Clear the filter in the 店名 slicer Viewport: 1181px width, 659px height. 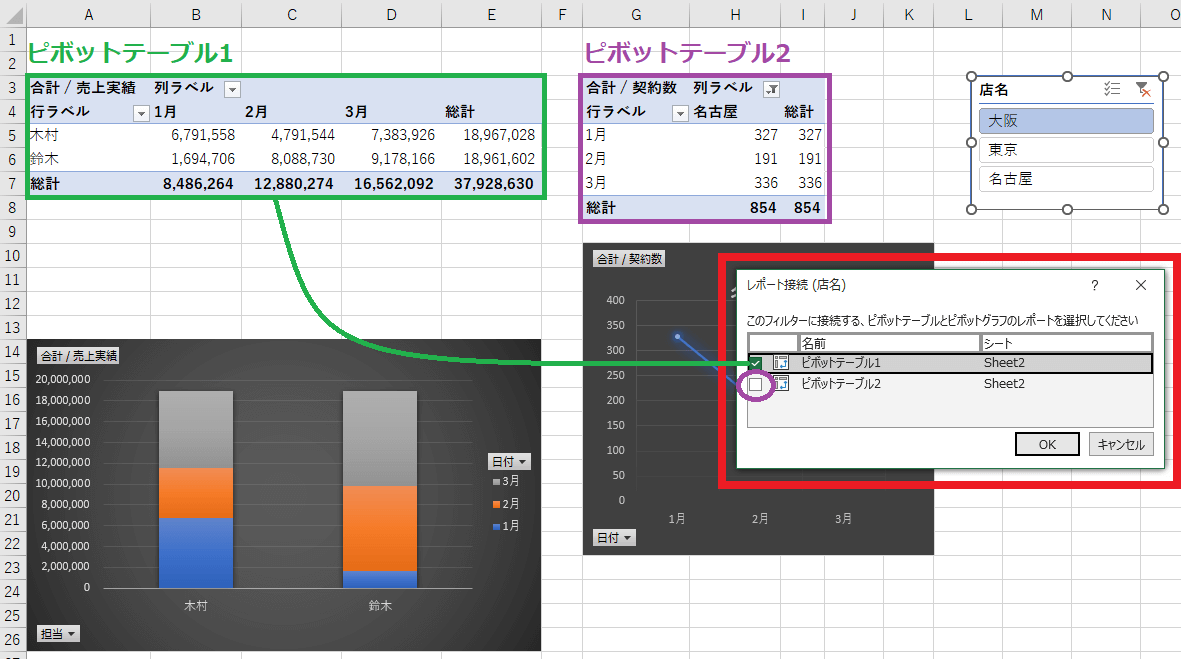(1144, 89)
